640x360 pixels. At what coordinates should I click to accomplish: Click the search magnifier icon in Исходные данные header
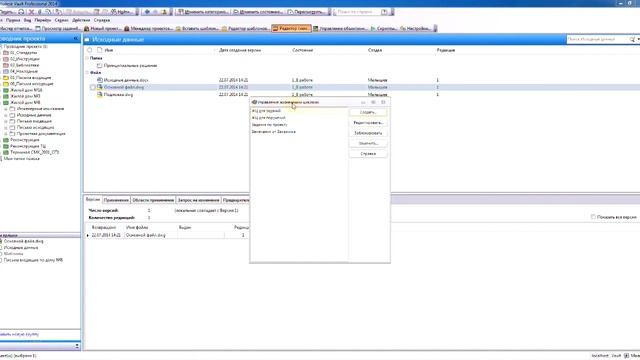click(632, 39)
